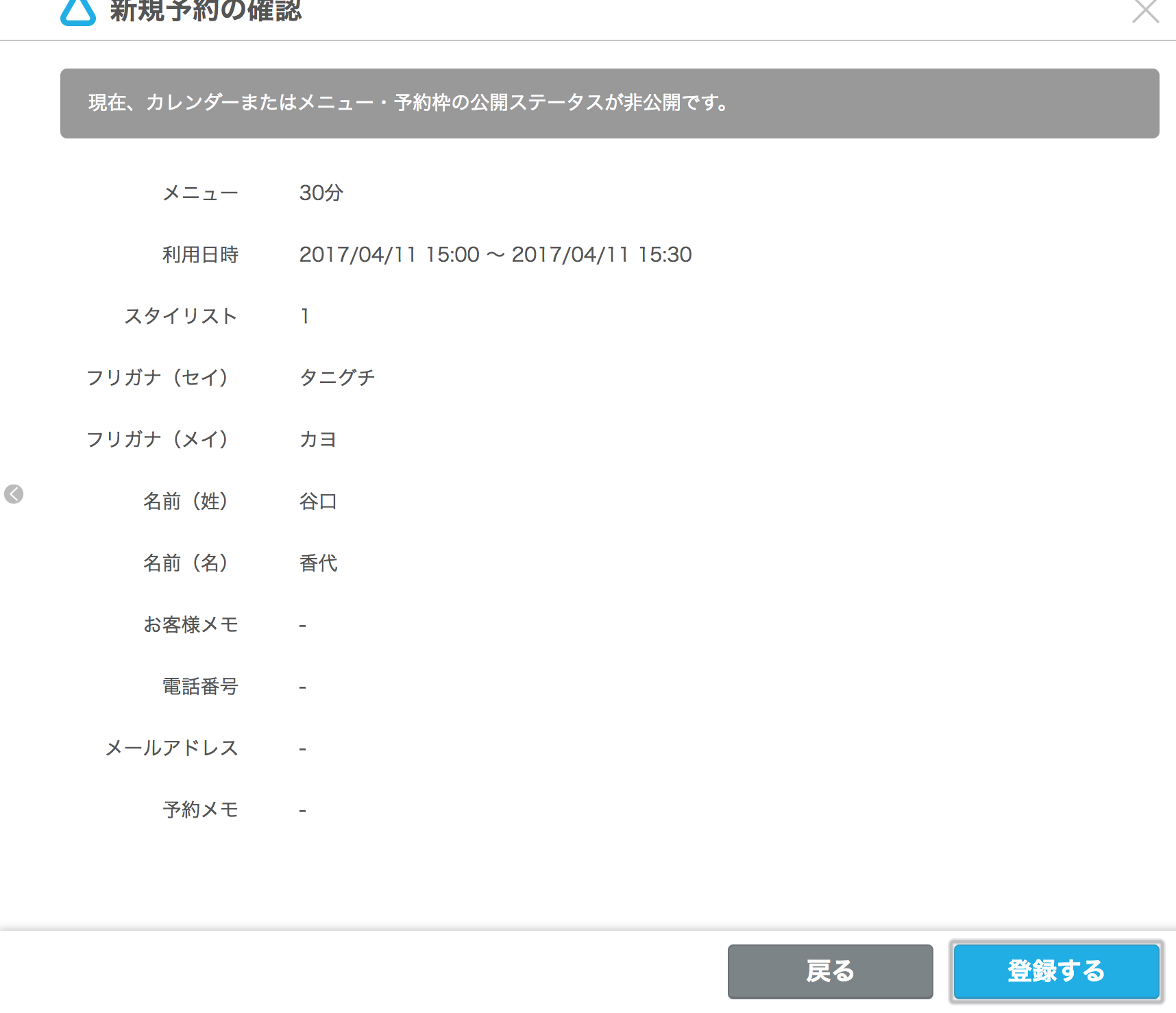Click the given name value 香代
The height and width of the screenshot is (1013, 1176).
click(318, 563)
